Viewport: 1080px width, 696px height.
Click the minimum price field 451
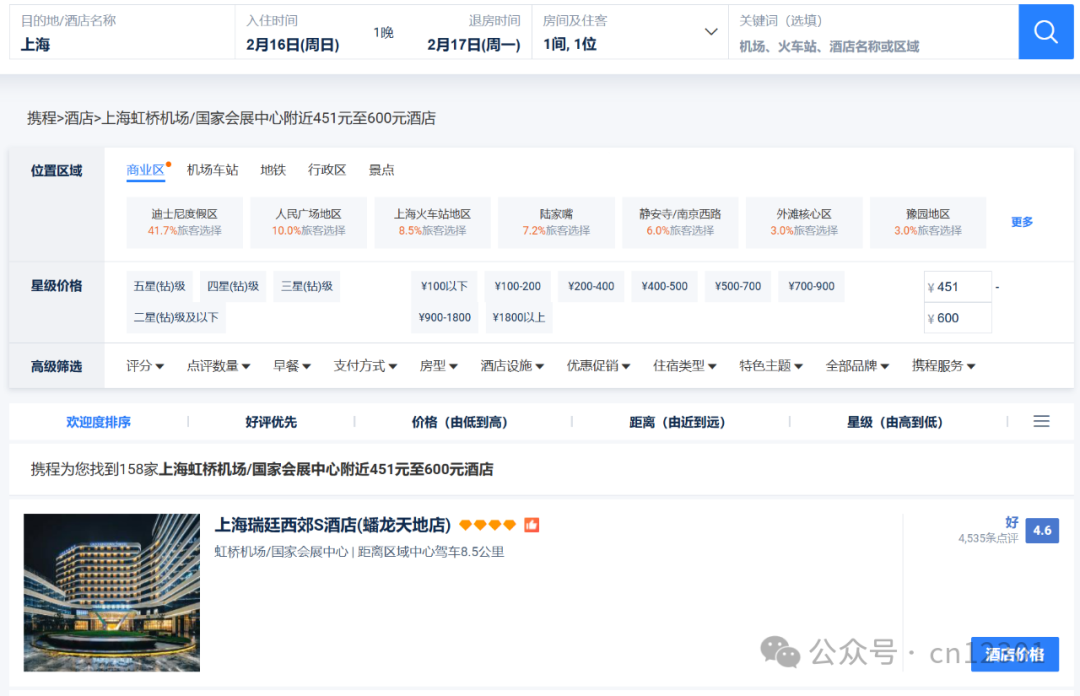957,287
